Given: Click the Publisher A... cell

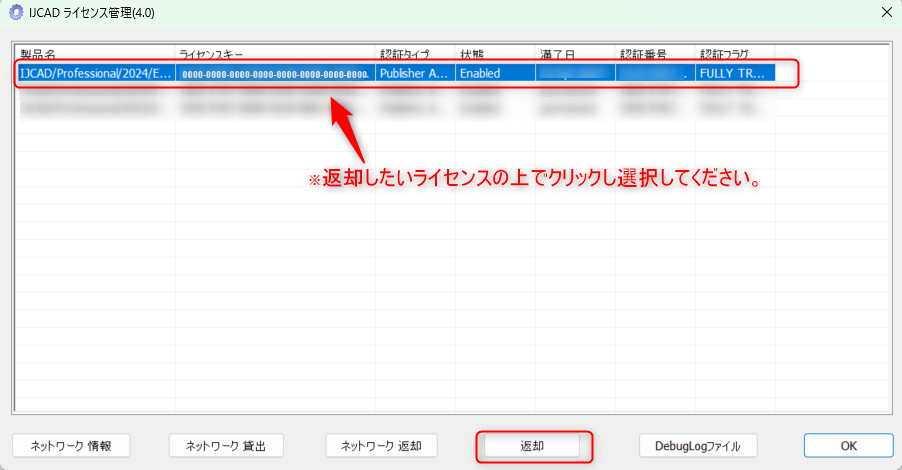Looking at the screenshot, I should click(415, 74).
